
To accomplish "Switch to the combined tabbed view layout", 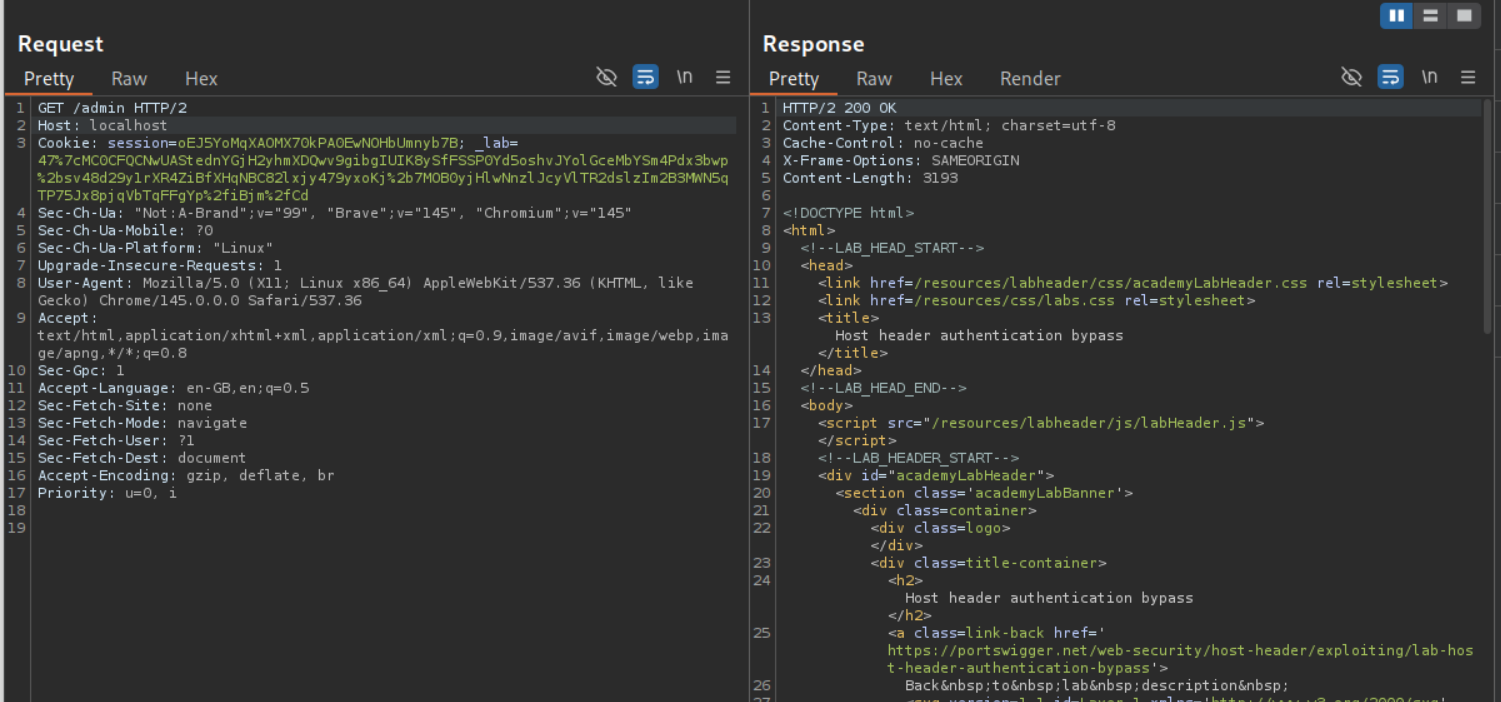I will coord(1464,15).
